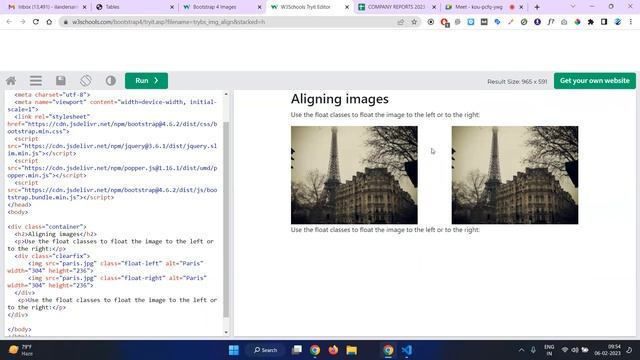The image size is (640, 360).
Task: Open Task View on taskbar
Action: (297, 350)
